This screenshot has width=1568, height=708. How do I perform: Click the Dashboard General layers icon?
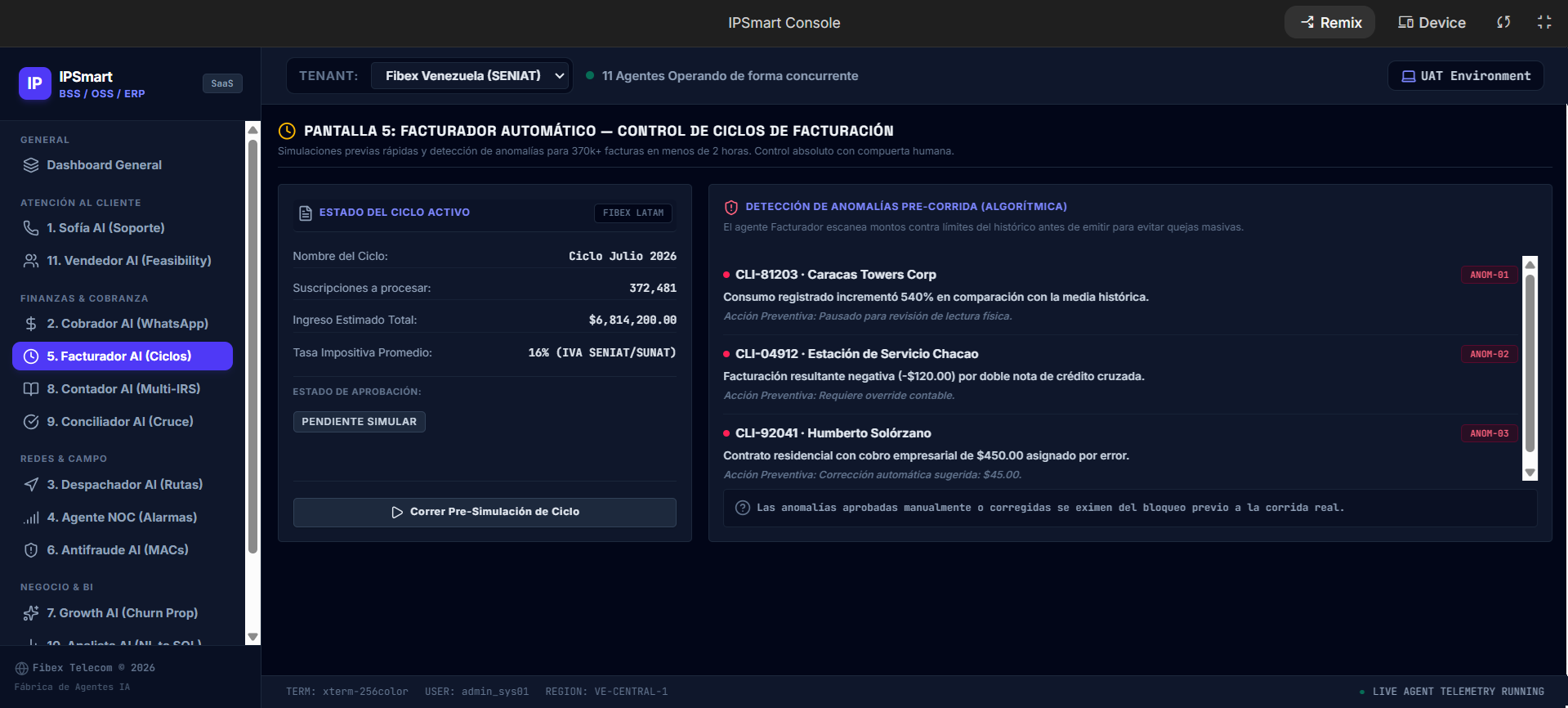tap(31, 165)
